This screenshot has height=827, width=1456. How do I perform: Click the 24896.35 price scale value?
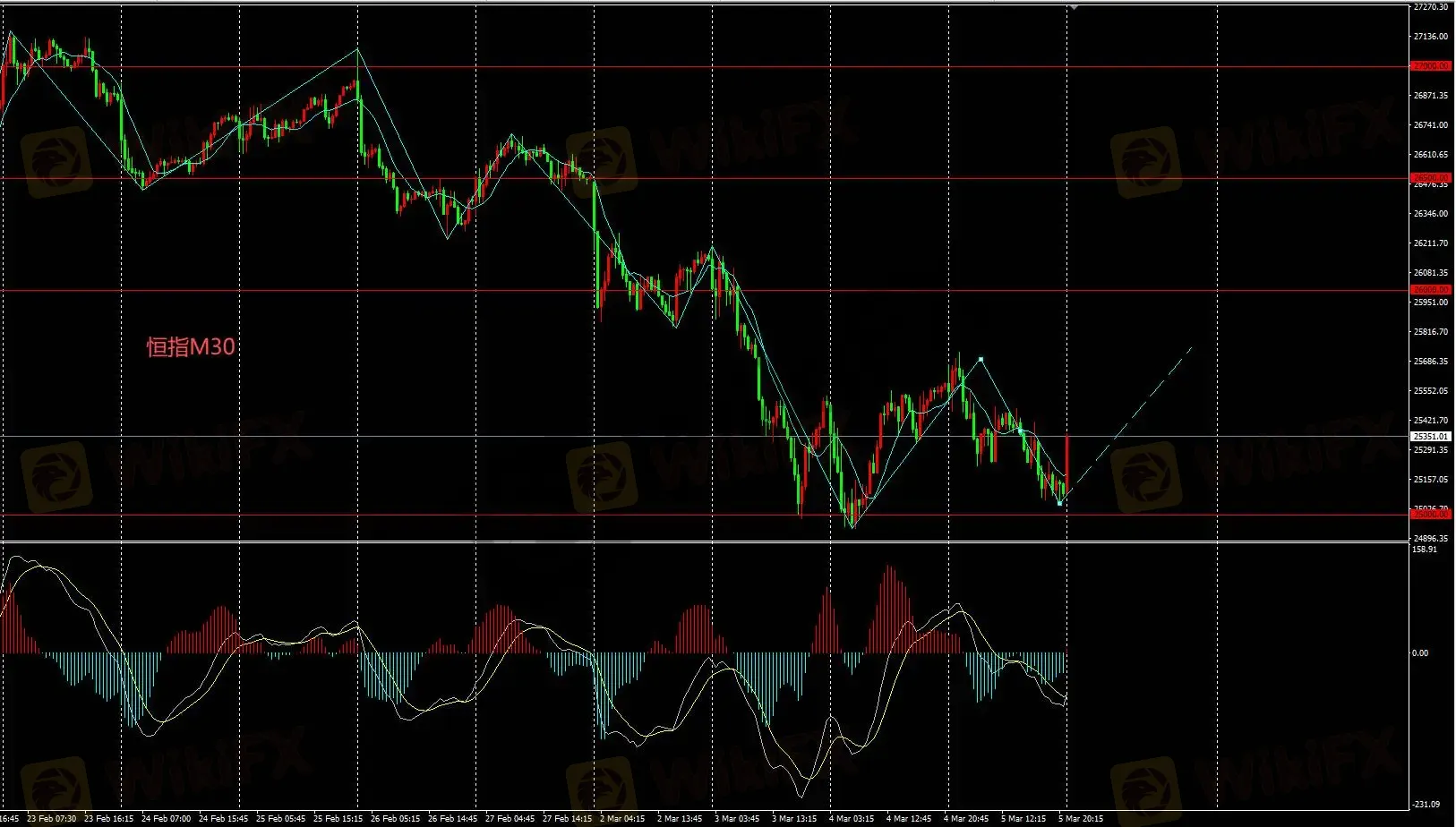(x=1430, y=539)
